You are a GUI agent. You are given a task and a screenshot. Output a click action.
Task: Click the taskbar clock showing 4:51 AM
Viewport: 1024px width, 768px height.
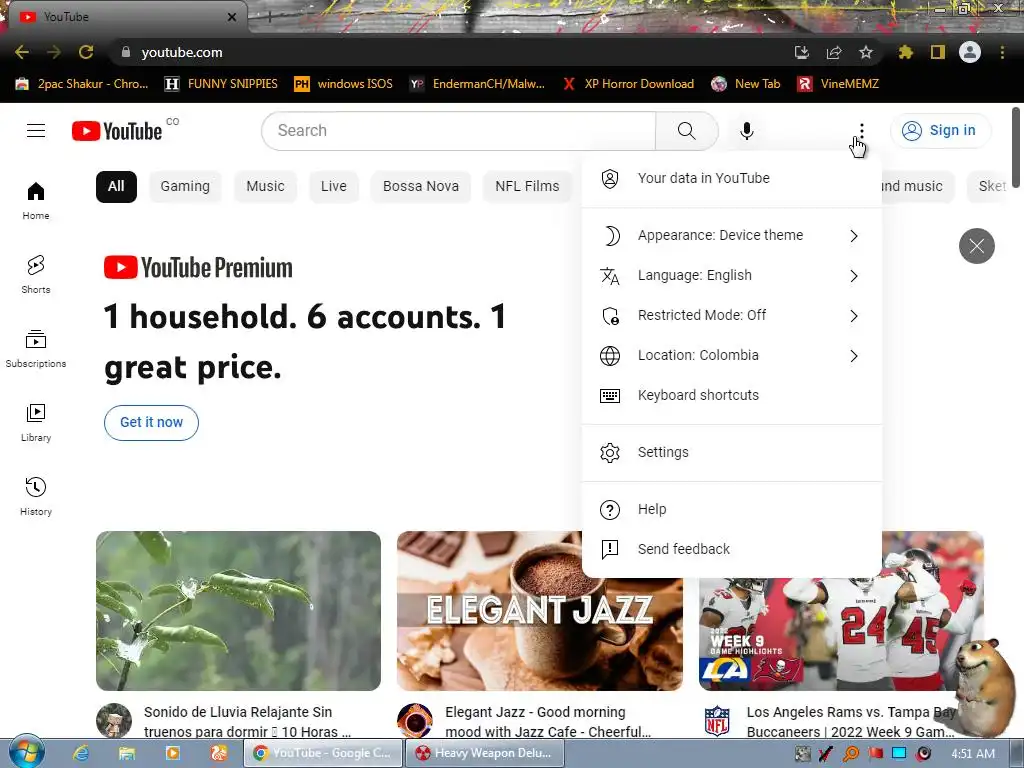tap(973, 754)
